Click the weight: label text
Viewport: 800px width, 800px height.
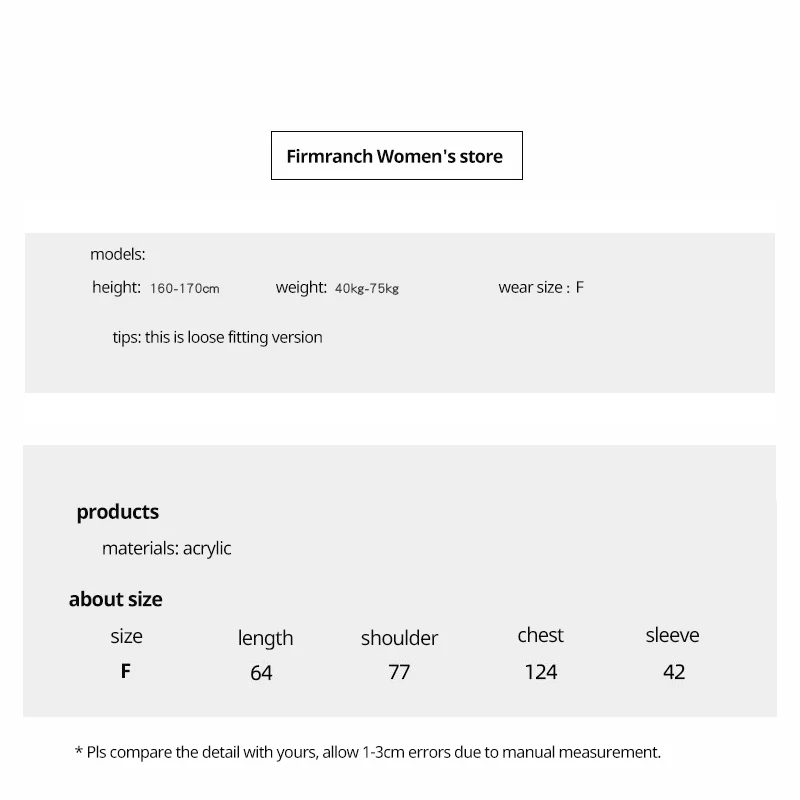click(x=301, y=288)
